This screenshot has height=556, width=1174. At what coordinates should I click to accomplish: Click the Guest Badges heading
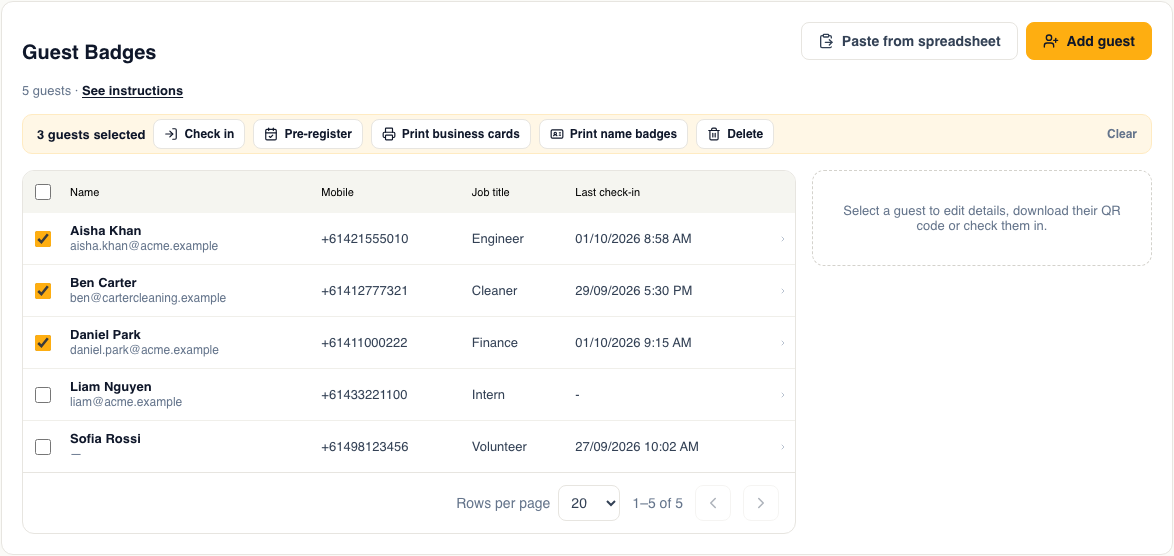click(x=89, y=52)
